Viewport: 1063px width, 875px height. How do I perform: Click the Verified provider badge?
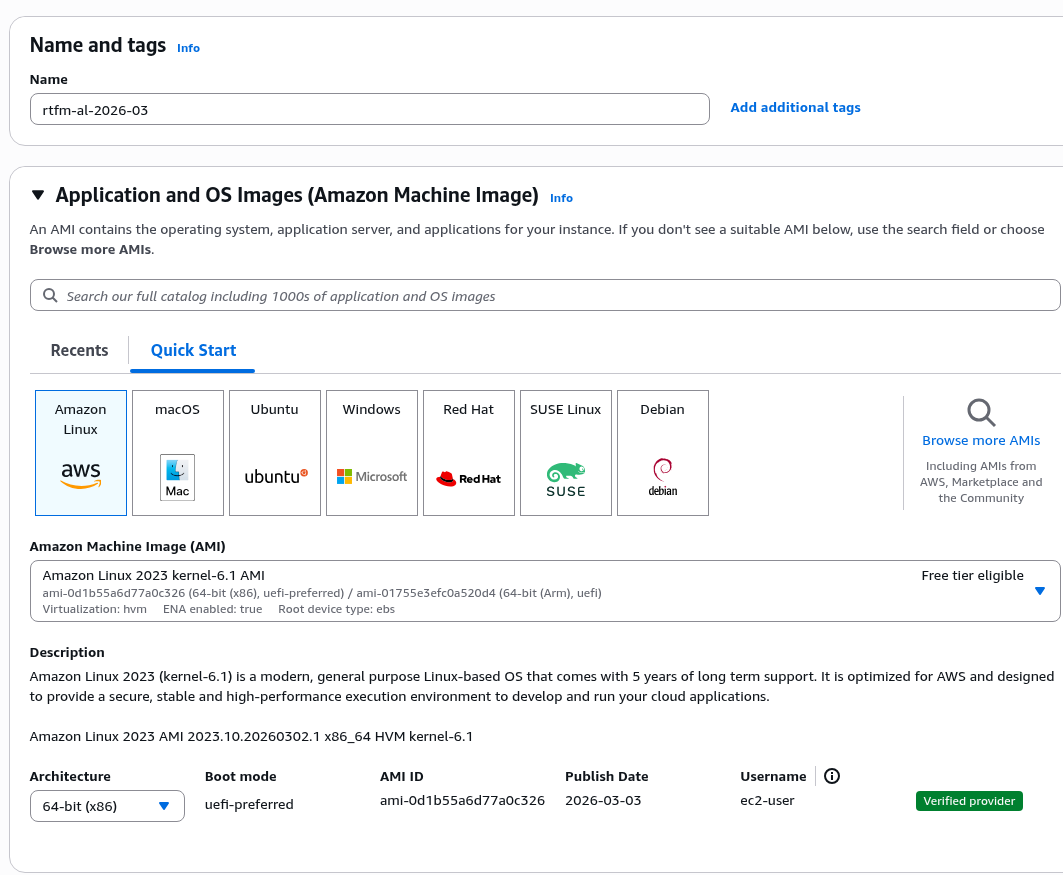[969, 801]
